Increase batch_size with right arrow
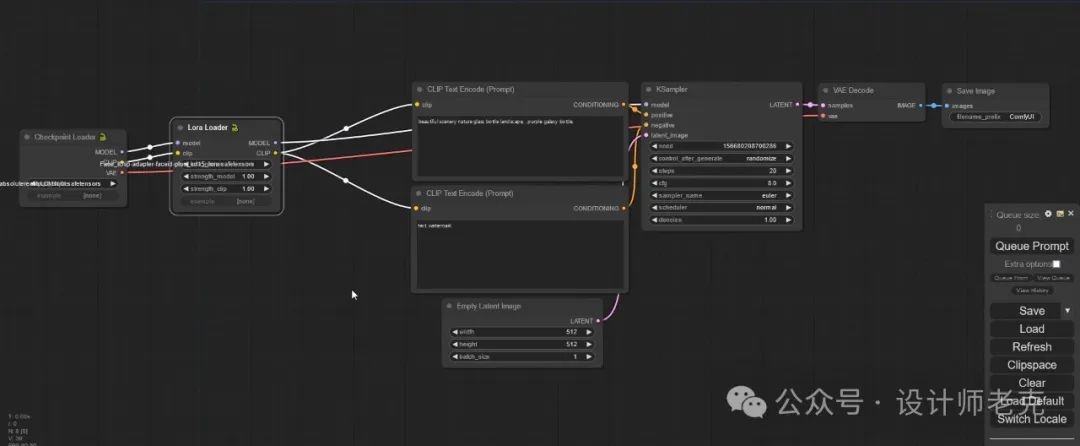Screen dimensions: 1080x446 click(x=588, y=357)
